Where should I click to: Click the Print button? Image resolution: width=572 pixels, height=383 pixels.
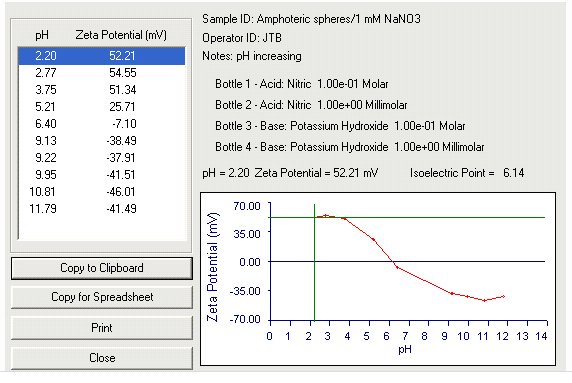coord(102,328)
